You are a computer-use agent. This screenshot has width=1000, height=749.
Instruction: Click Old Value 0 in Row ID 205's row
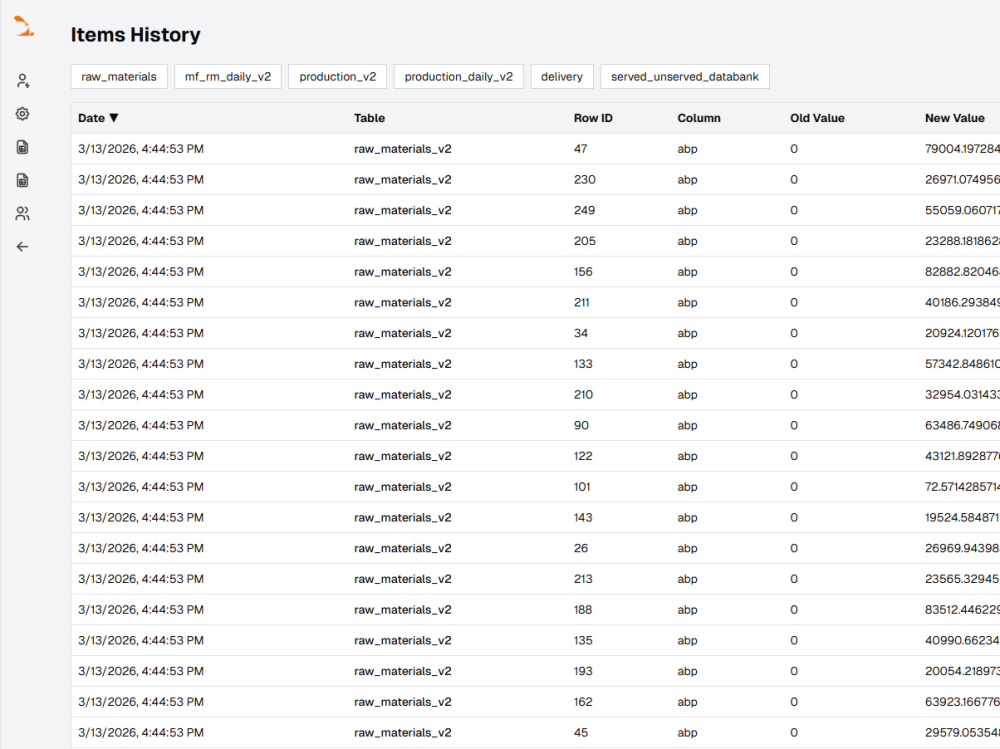pos(793,241)
